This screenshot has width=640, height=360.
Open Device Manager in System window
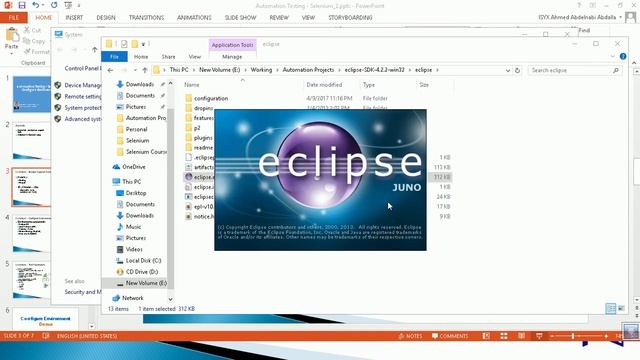click(x=83, y=85)
